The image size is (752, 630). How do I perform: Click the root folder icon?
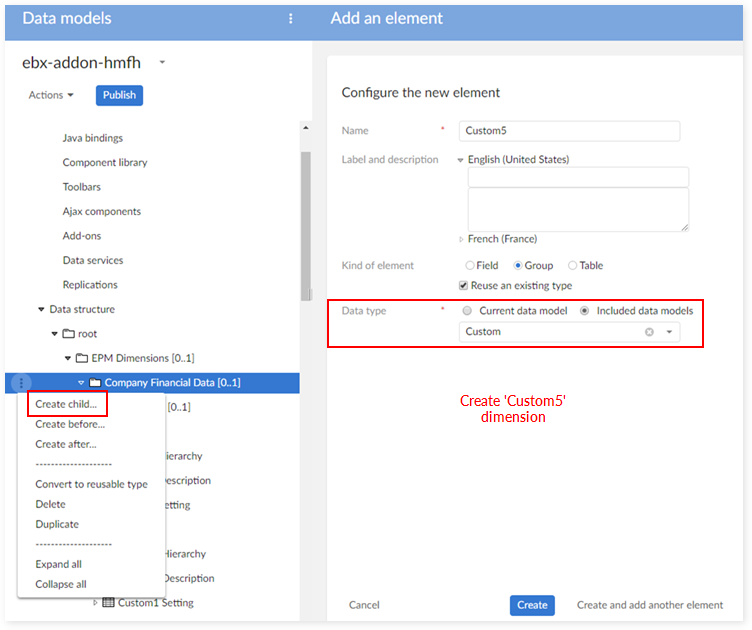click(68, 334)
